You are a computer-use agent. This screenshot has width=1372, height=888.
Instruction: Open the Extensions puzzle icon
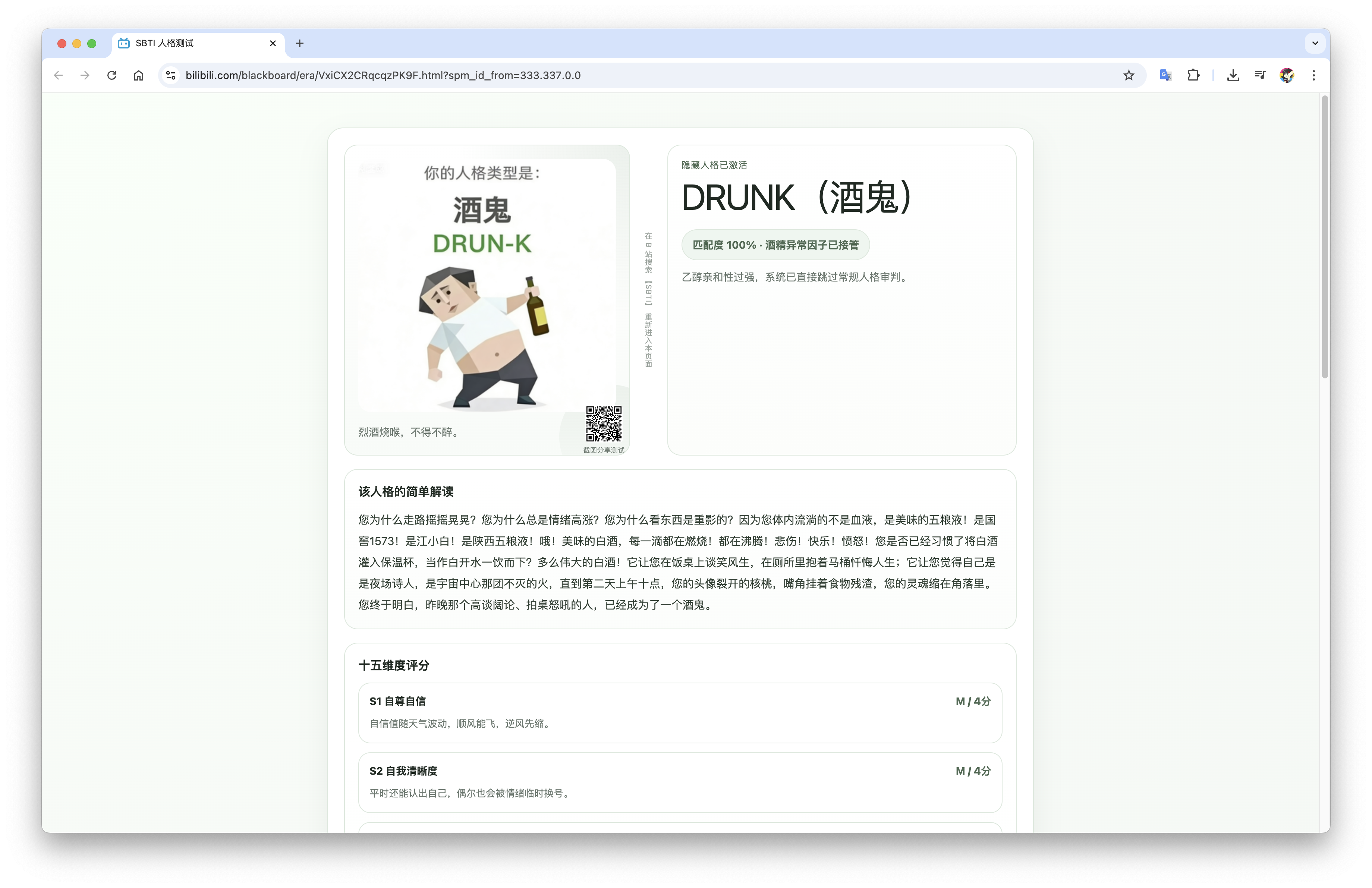1193,75
